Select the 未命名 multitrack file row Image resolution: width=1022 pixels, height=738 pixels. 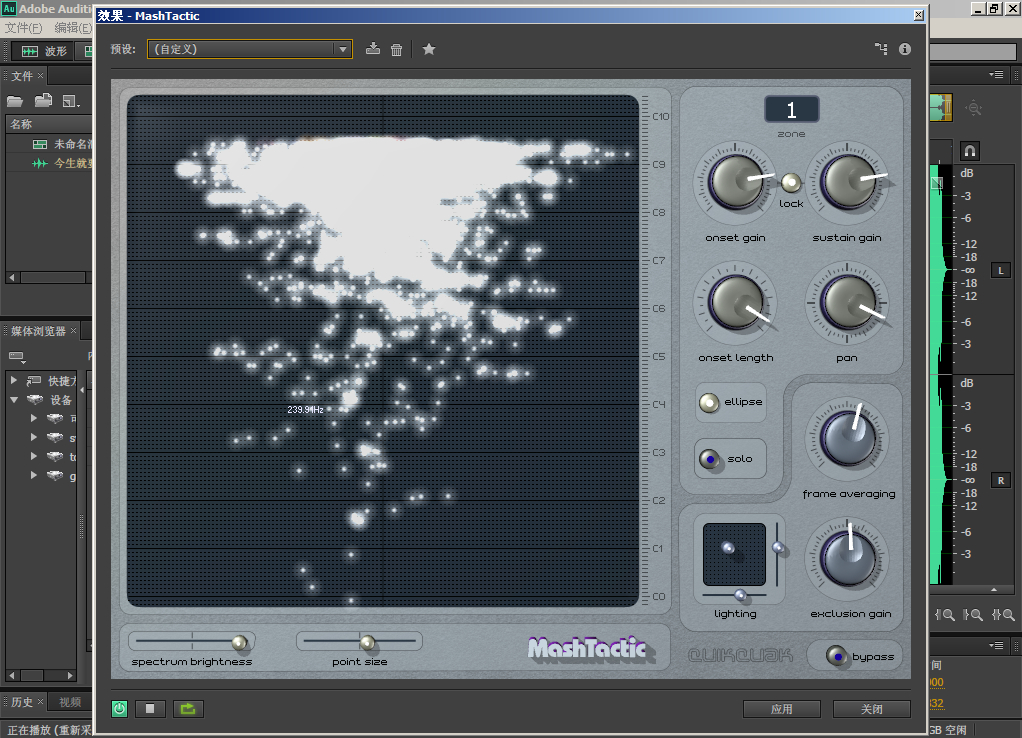(x=51, y=144)
